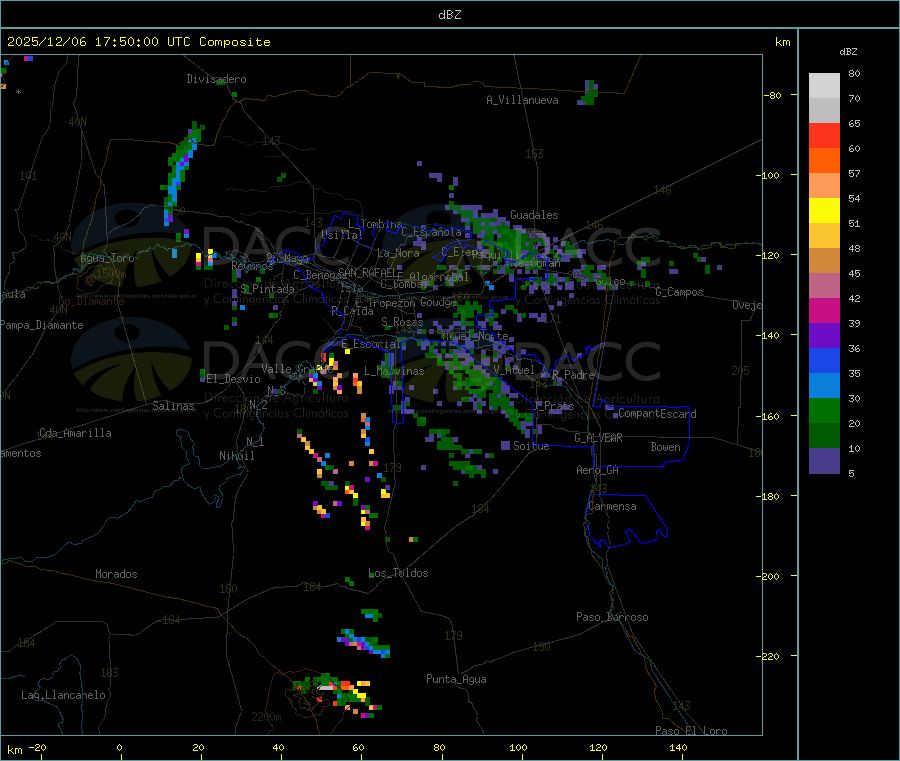This screenshot has height=761, width=900.
Task: Click the Morados map label
Action: click(x=116, y=574)
